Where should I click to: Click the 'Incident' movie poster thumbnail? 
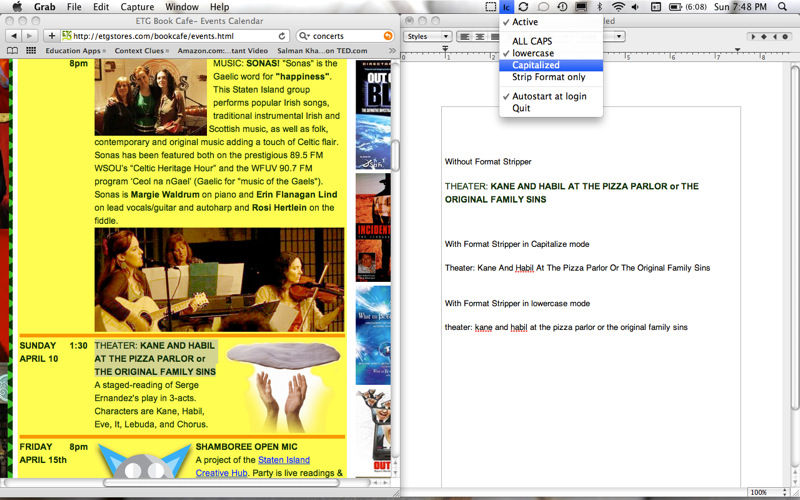point(373,228)
